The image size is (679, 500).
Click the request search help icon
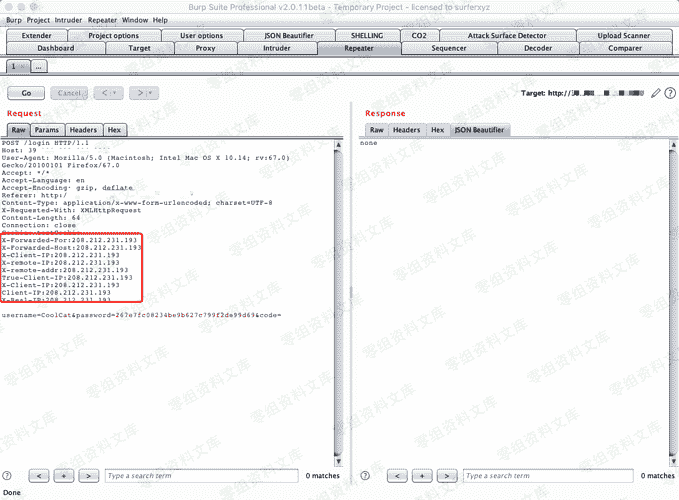(x=9, y=476)
